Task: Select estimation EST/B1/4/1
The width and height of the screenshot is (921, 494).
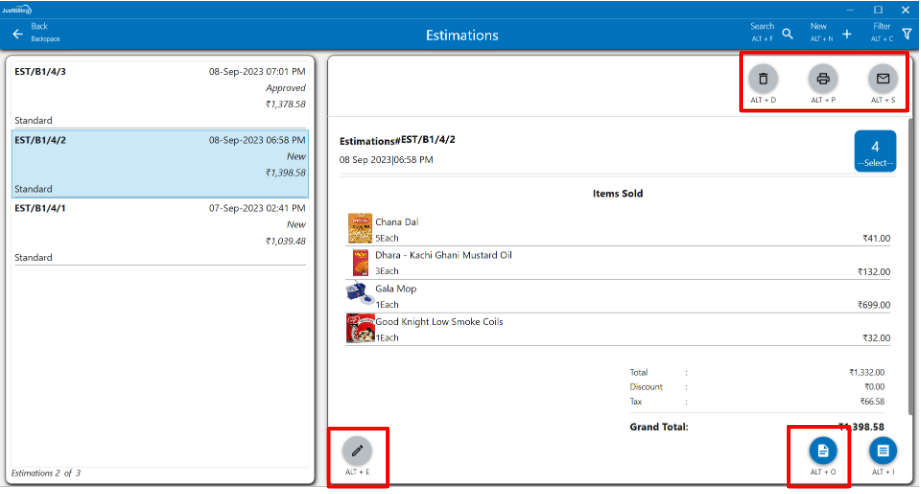Action: click(x=160, y=232)
